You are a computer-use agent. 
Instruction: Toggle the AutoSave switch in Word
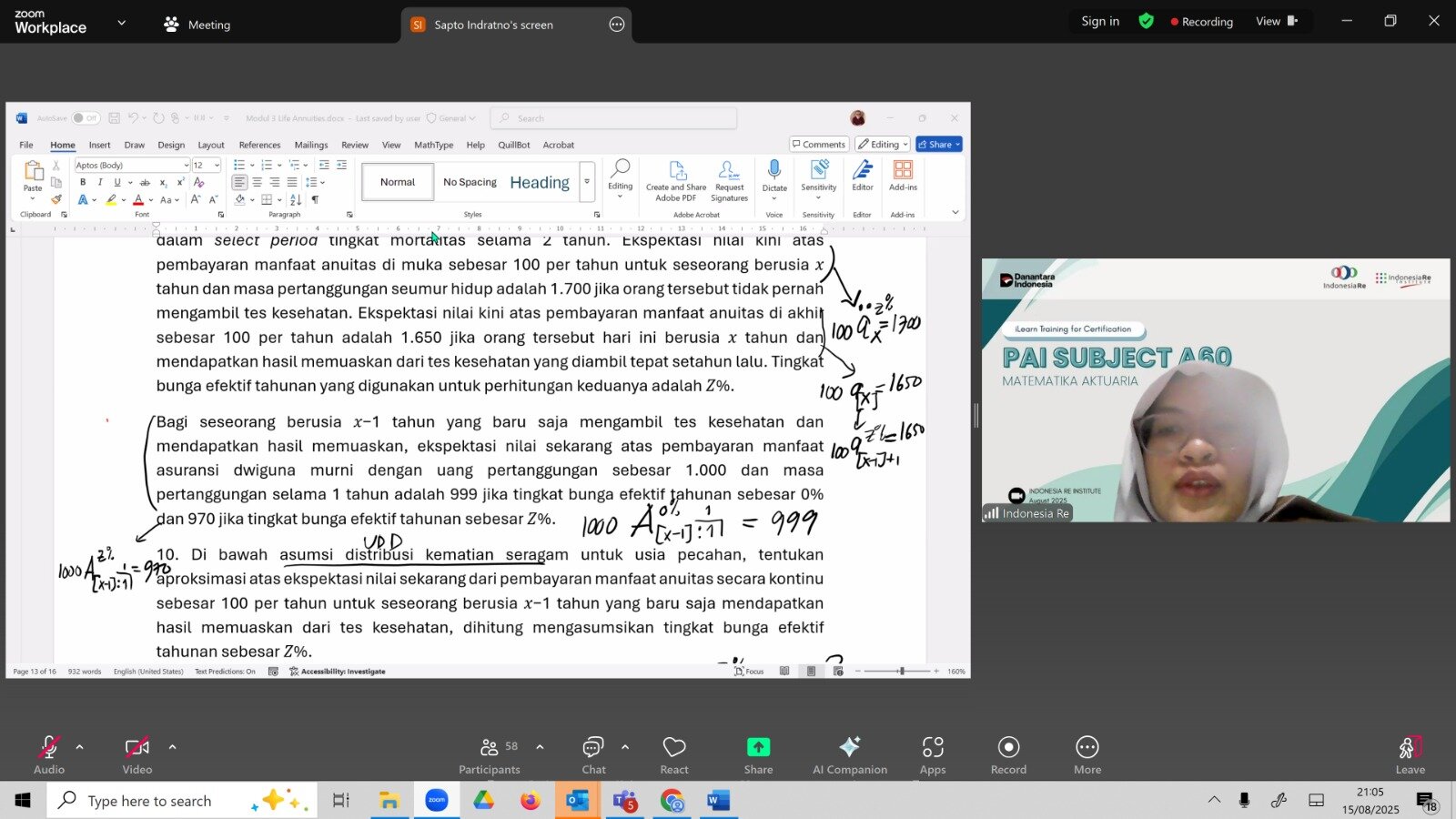point(86,118)
